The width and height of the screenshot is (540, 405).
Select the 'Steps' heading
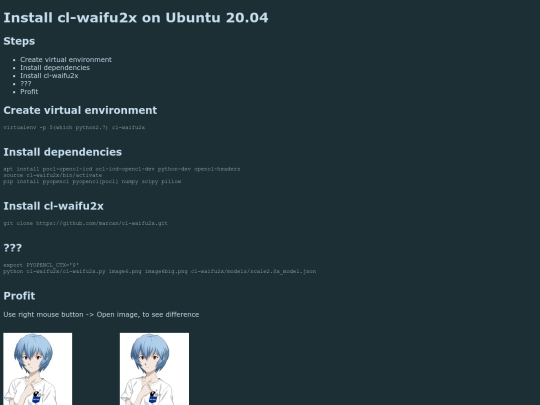[19, 41]
